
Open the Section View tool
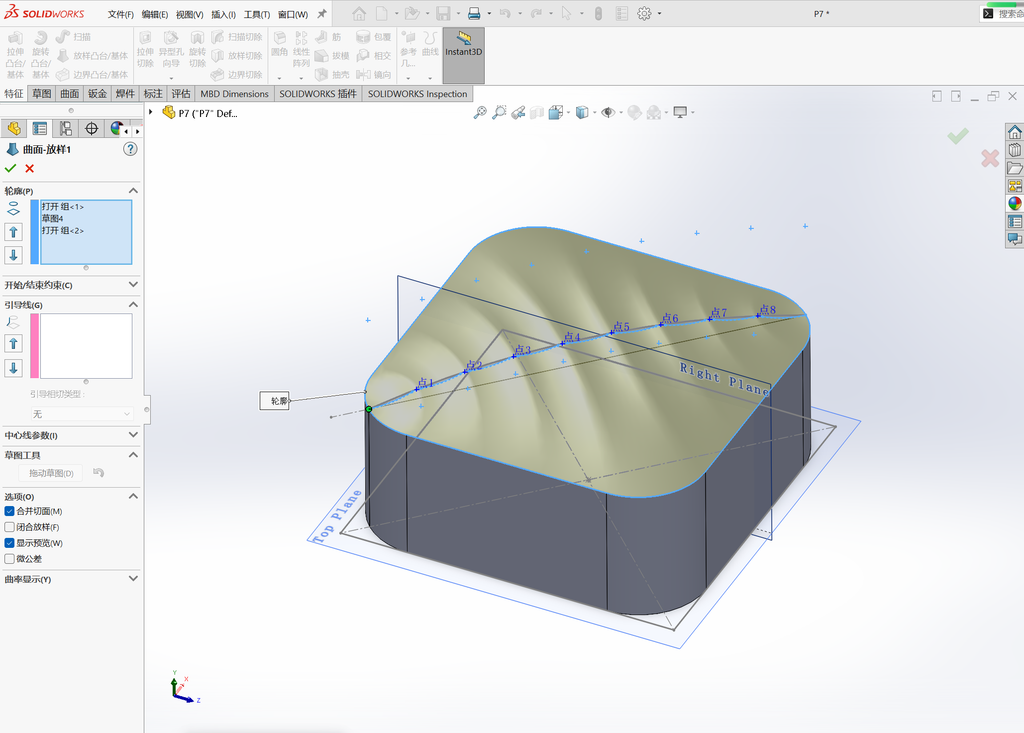click(x=537, y=112)
